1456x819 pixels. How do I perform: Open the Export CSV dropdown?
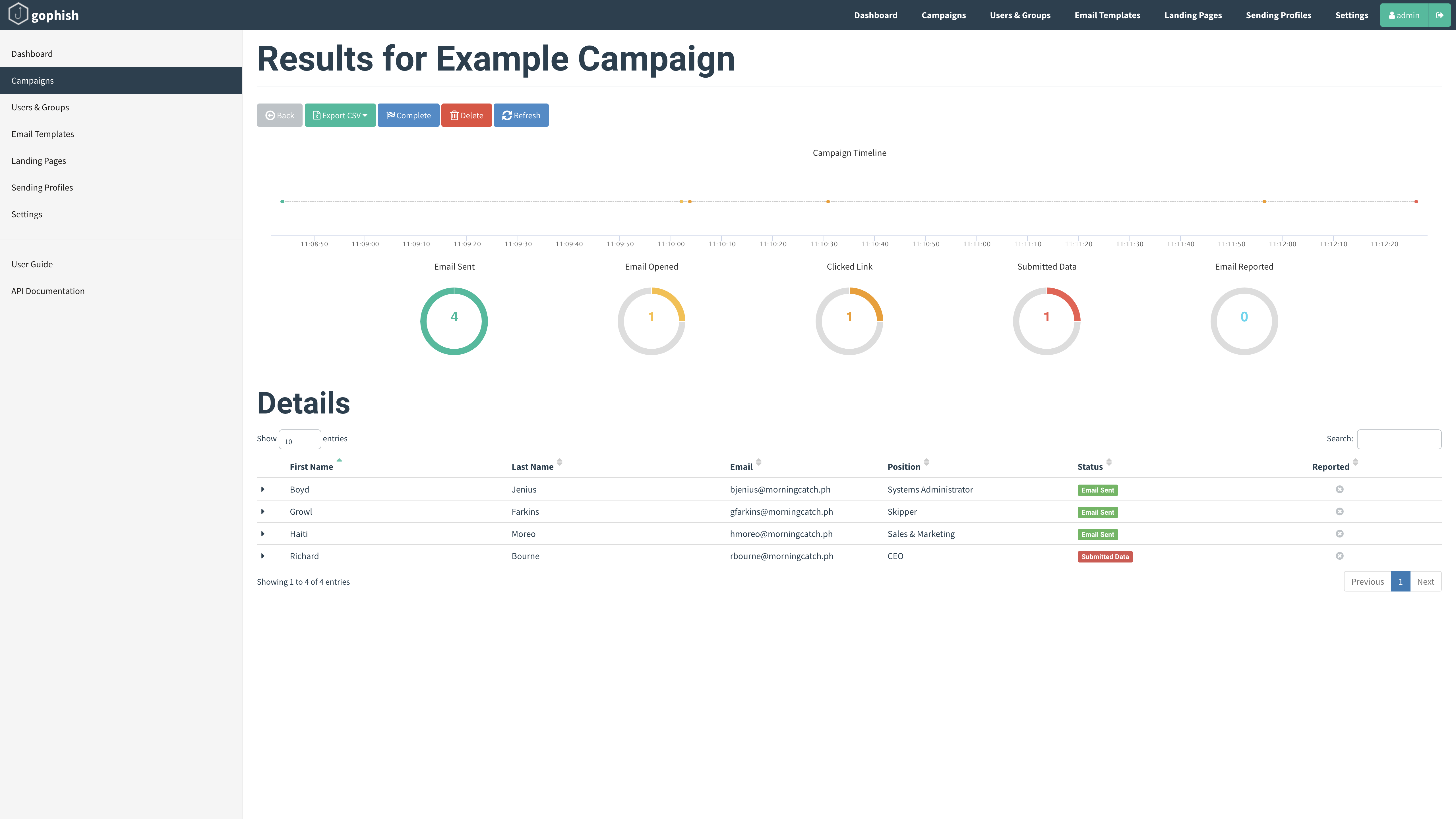point(340,115)
